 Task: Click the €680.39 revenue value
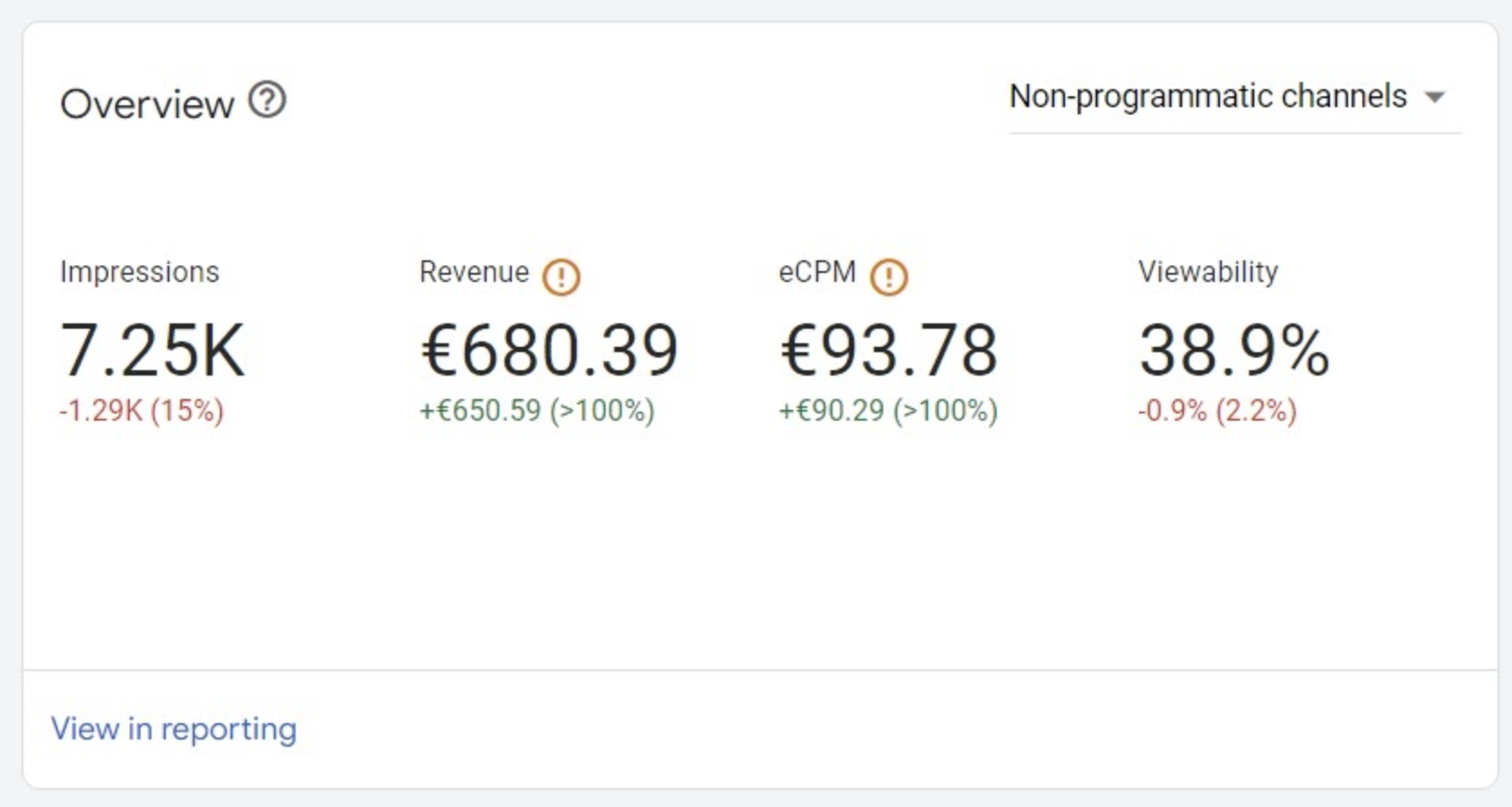point(550,350)
